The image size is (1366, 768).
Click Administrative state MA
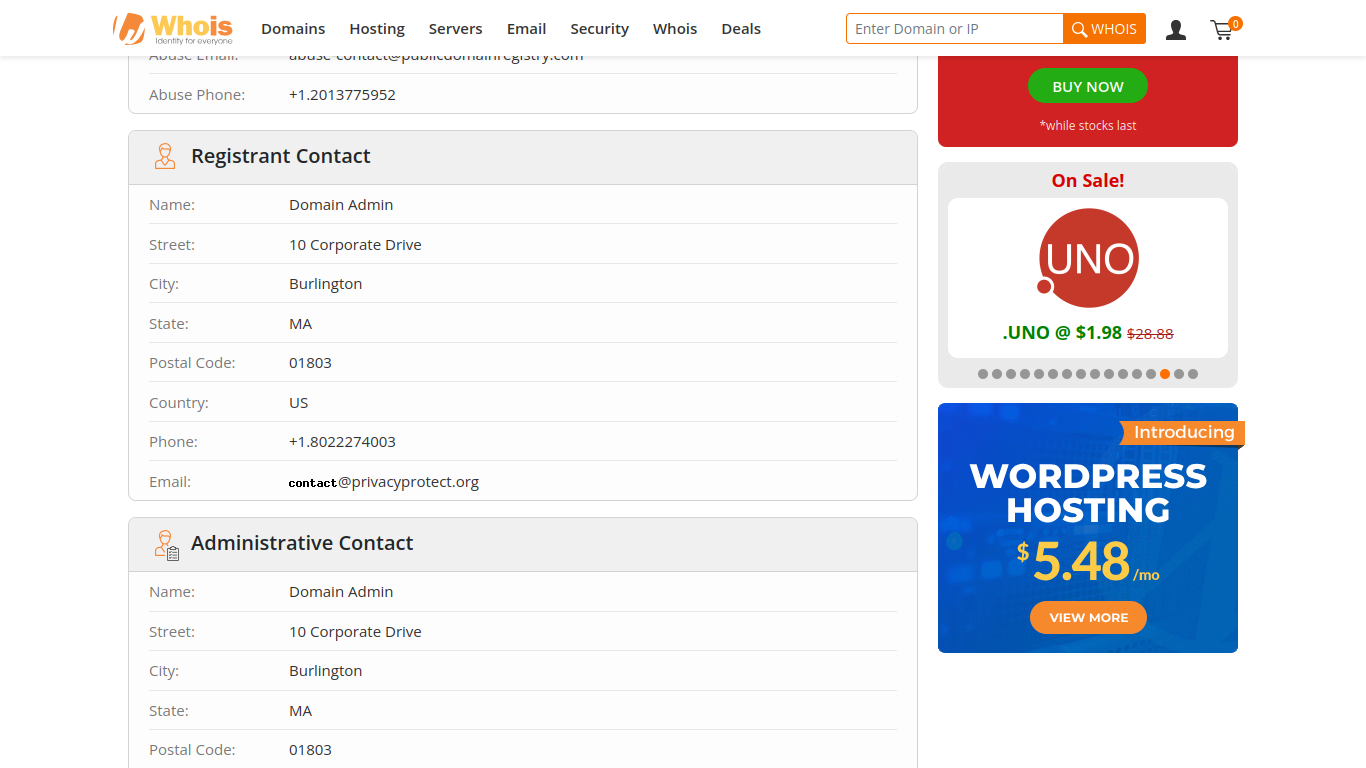[x=301, y=711]
